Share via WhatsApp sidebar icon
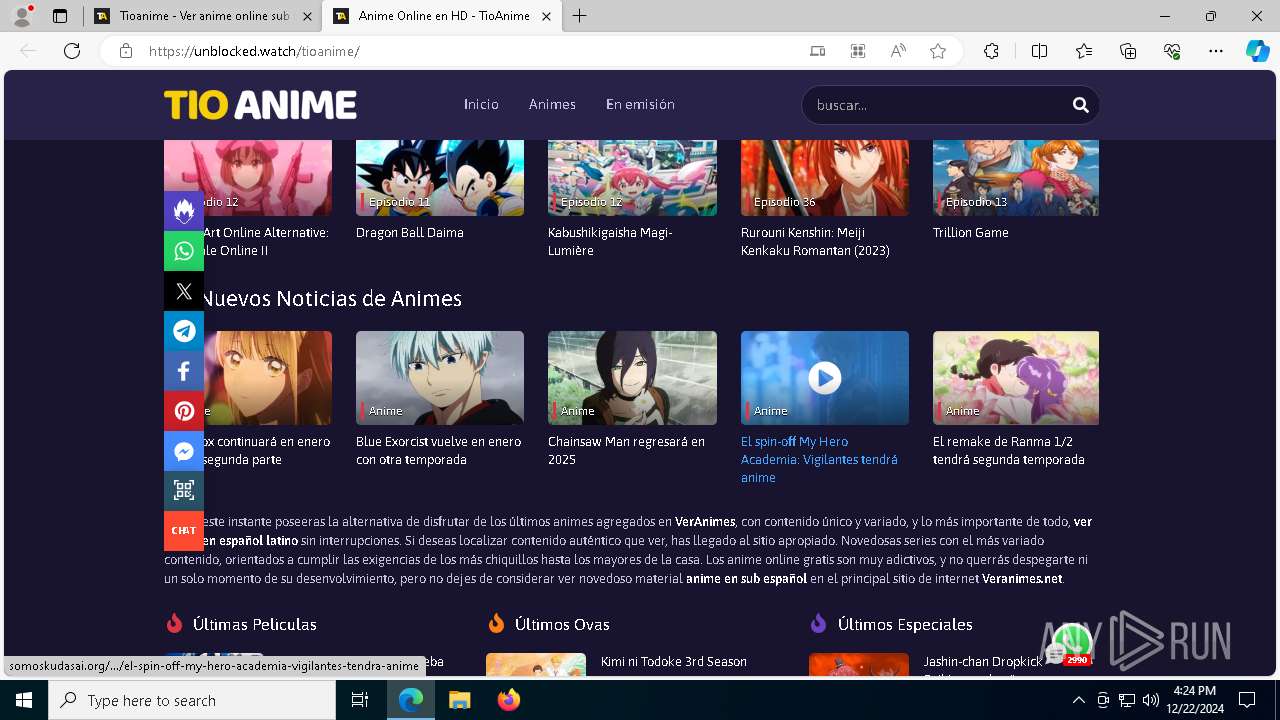This screenshot has height=720, width=1280. [x=184, y=251]
